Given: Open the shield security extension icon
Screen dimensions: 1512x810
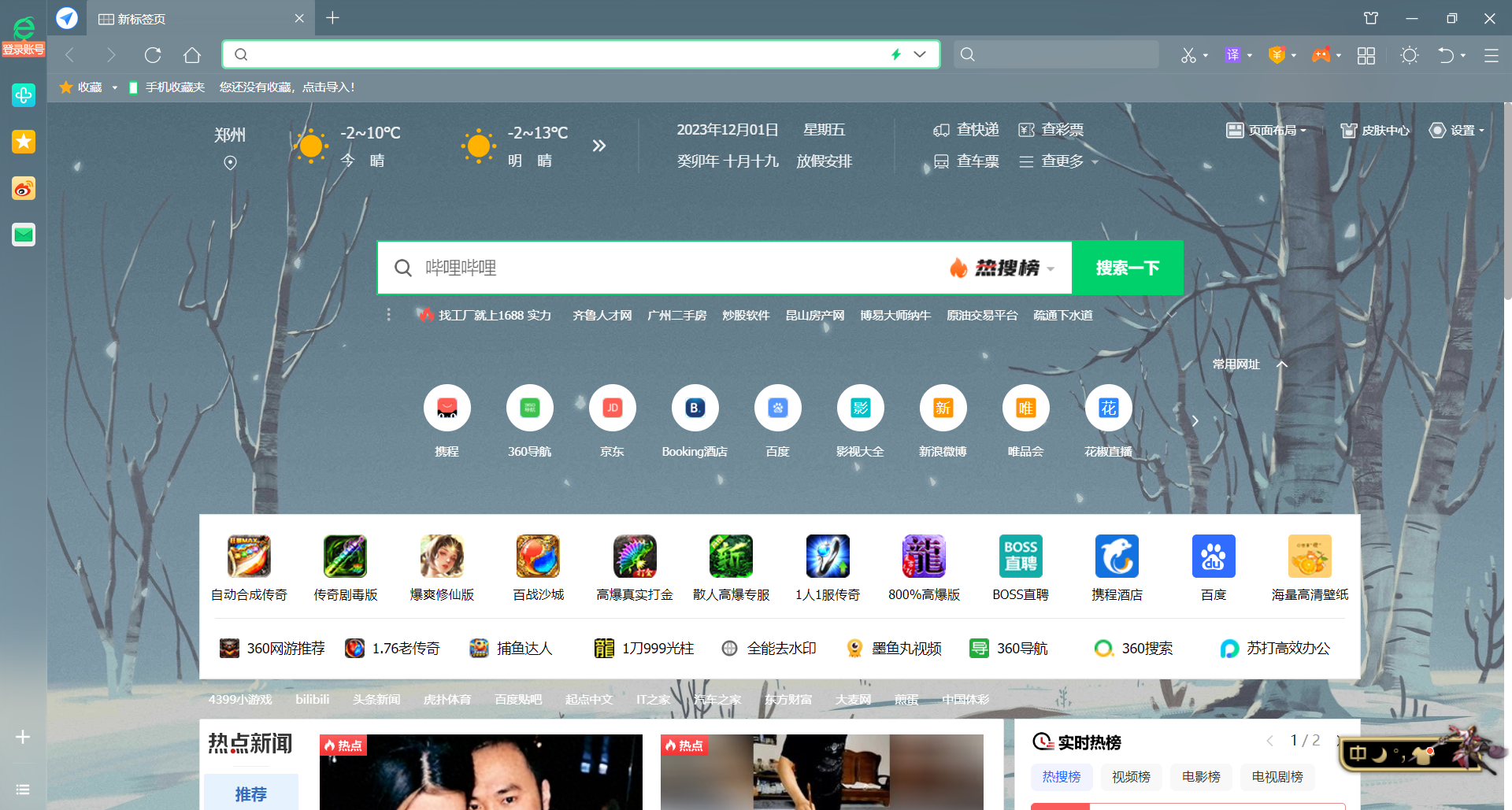Looking at the screenshot, I should tap(1277, 55).
